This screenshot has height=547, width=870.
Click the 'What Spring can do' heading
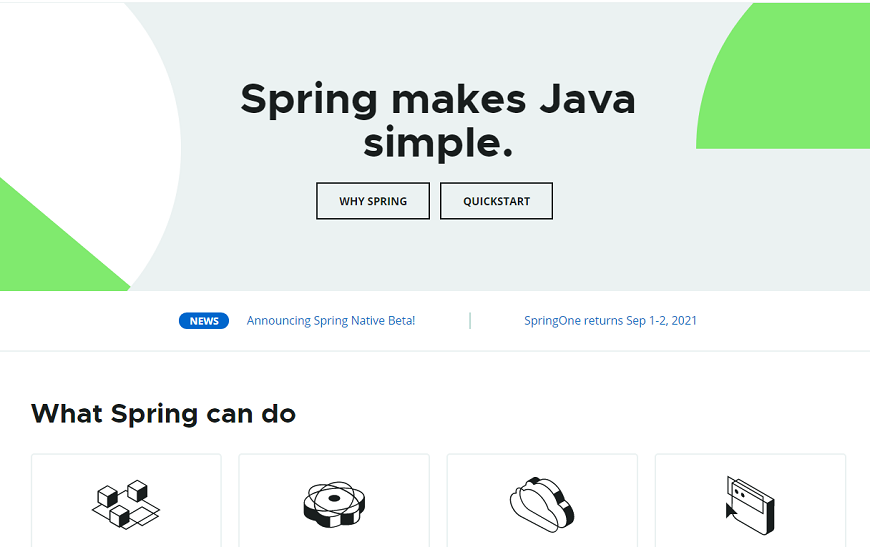(x=163, y=414)
